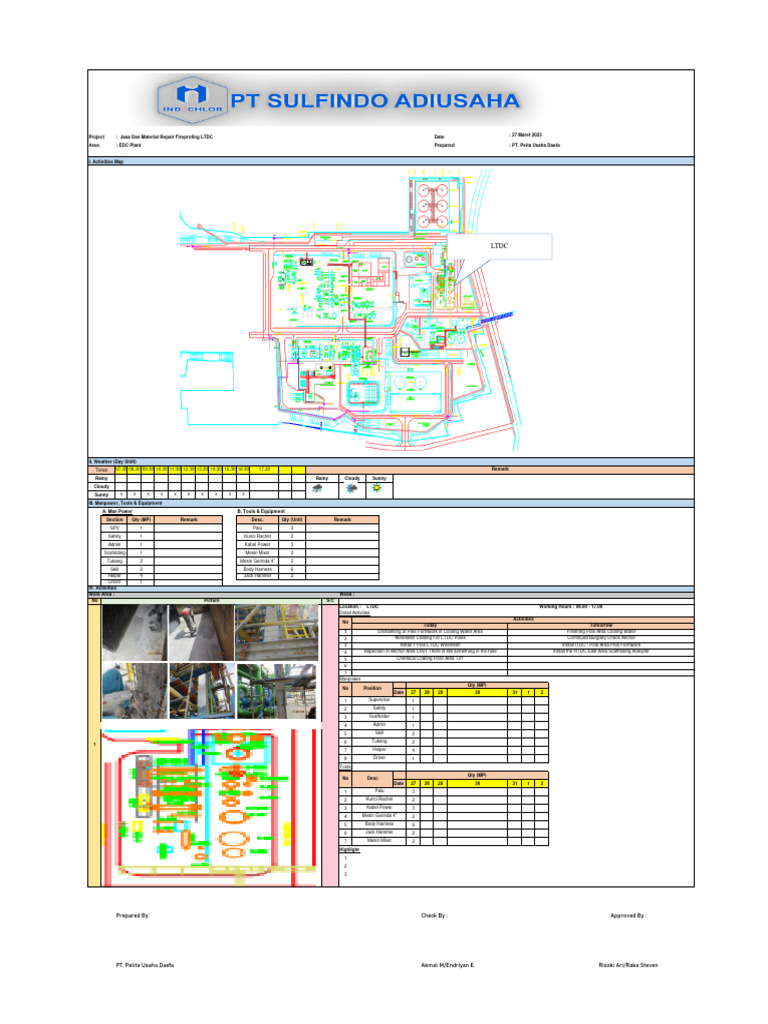Click the Position header in manpower schedule
This screenshot has height=1024, width=768.
coord(372,688)
